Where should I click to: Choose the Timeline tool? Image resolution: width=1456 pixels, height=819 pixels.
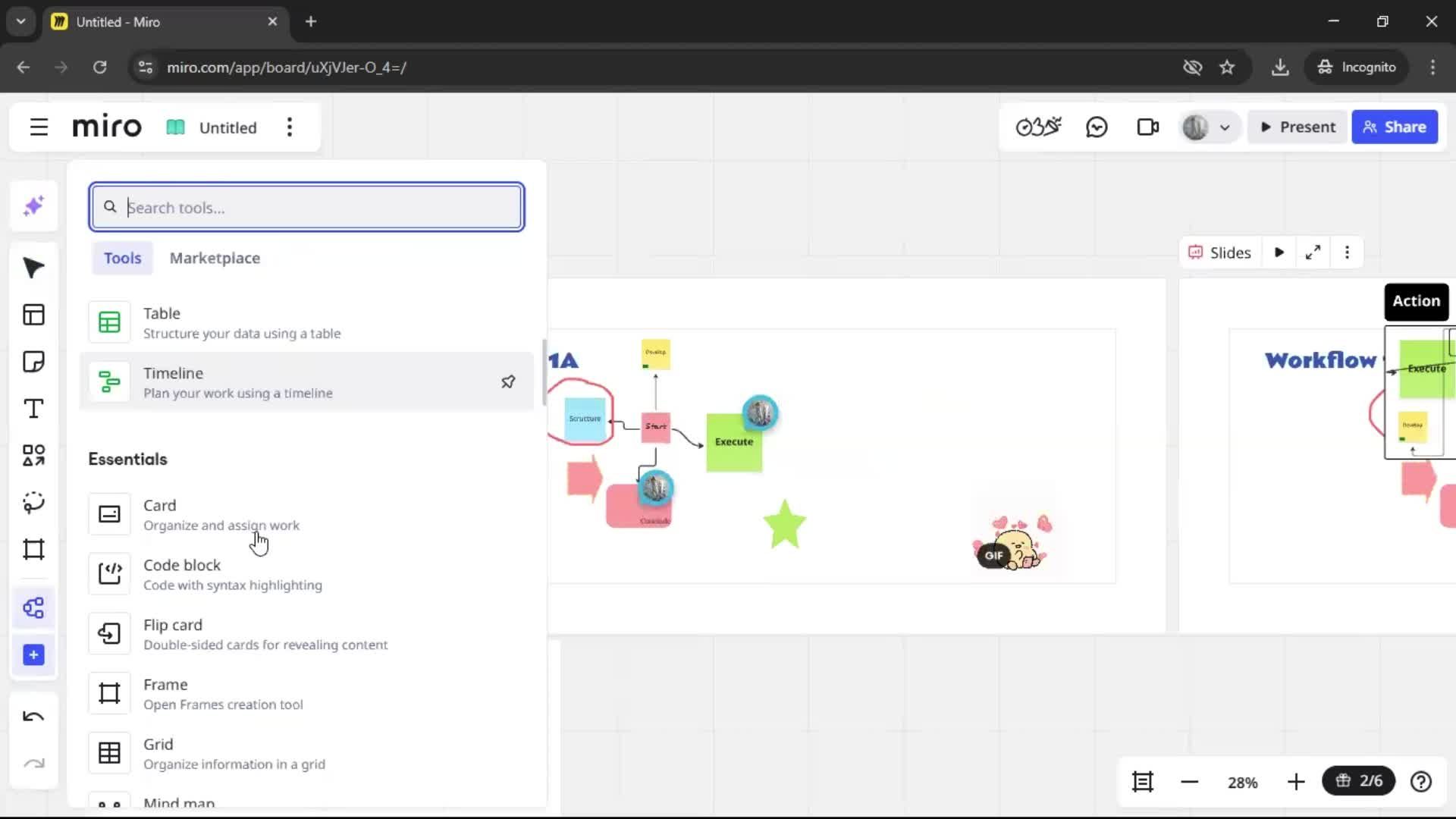(x=306, y=382)
